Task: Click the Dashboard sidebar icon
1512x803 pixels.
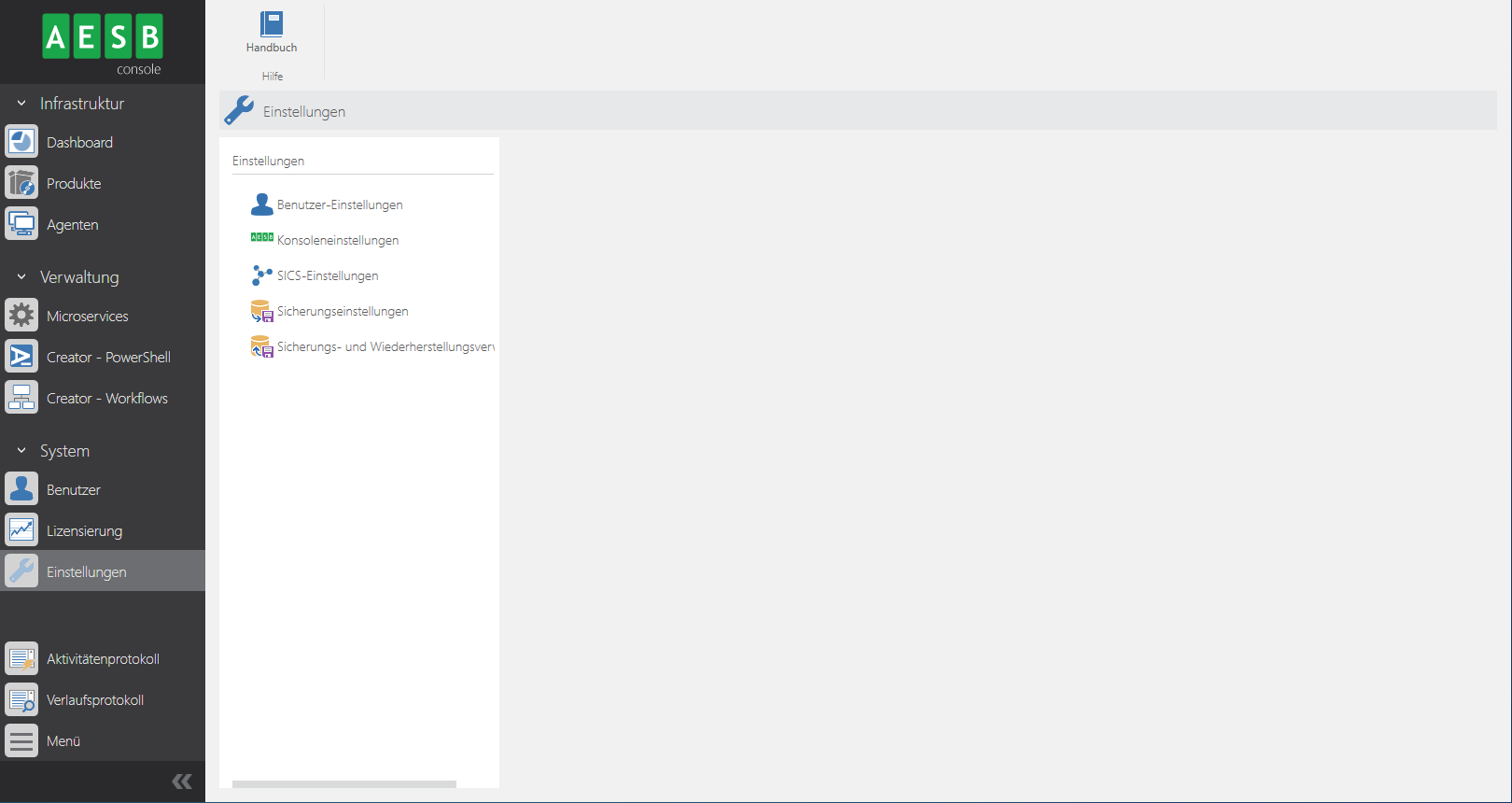Action: 21,142
